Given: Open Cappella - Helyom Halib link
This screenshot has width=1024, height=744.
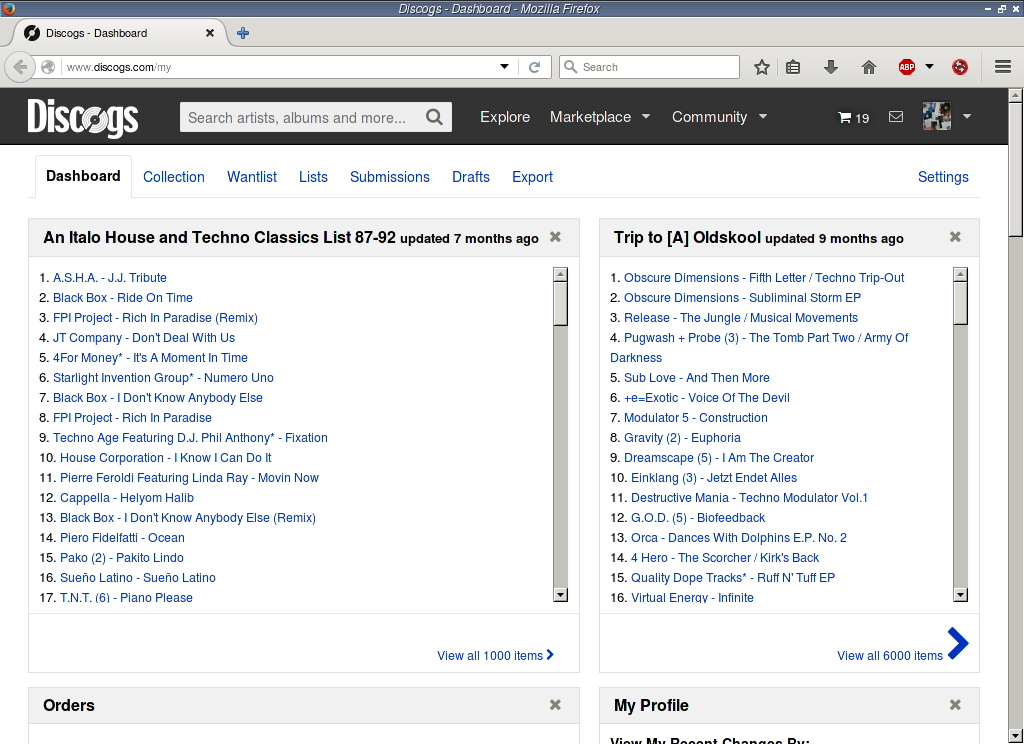Looking at the screenshot, I should tap(127, 498).
